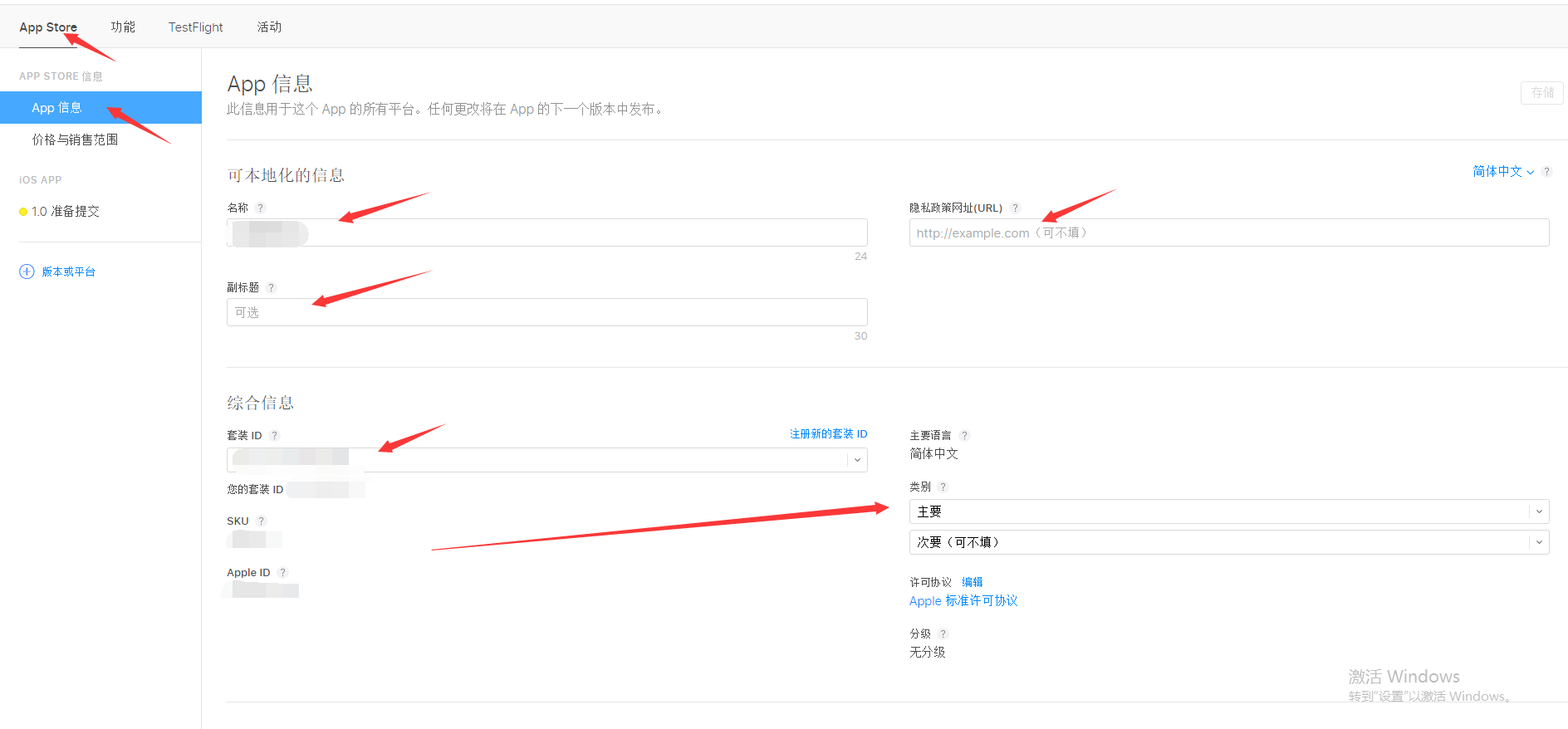Click help icon beside 名称 label
1568x729 pixels.
point(260,208)
